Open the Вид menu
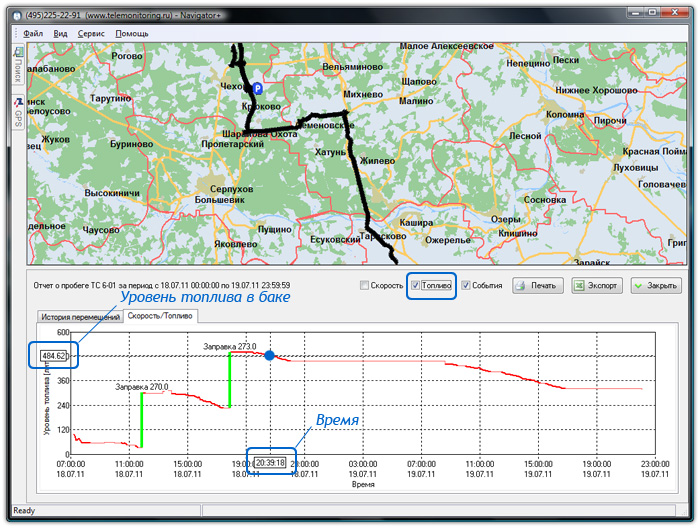This screenshot has height=528, width=700. click(61, 33)
